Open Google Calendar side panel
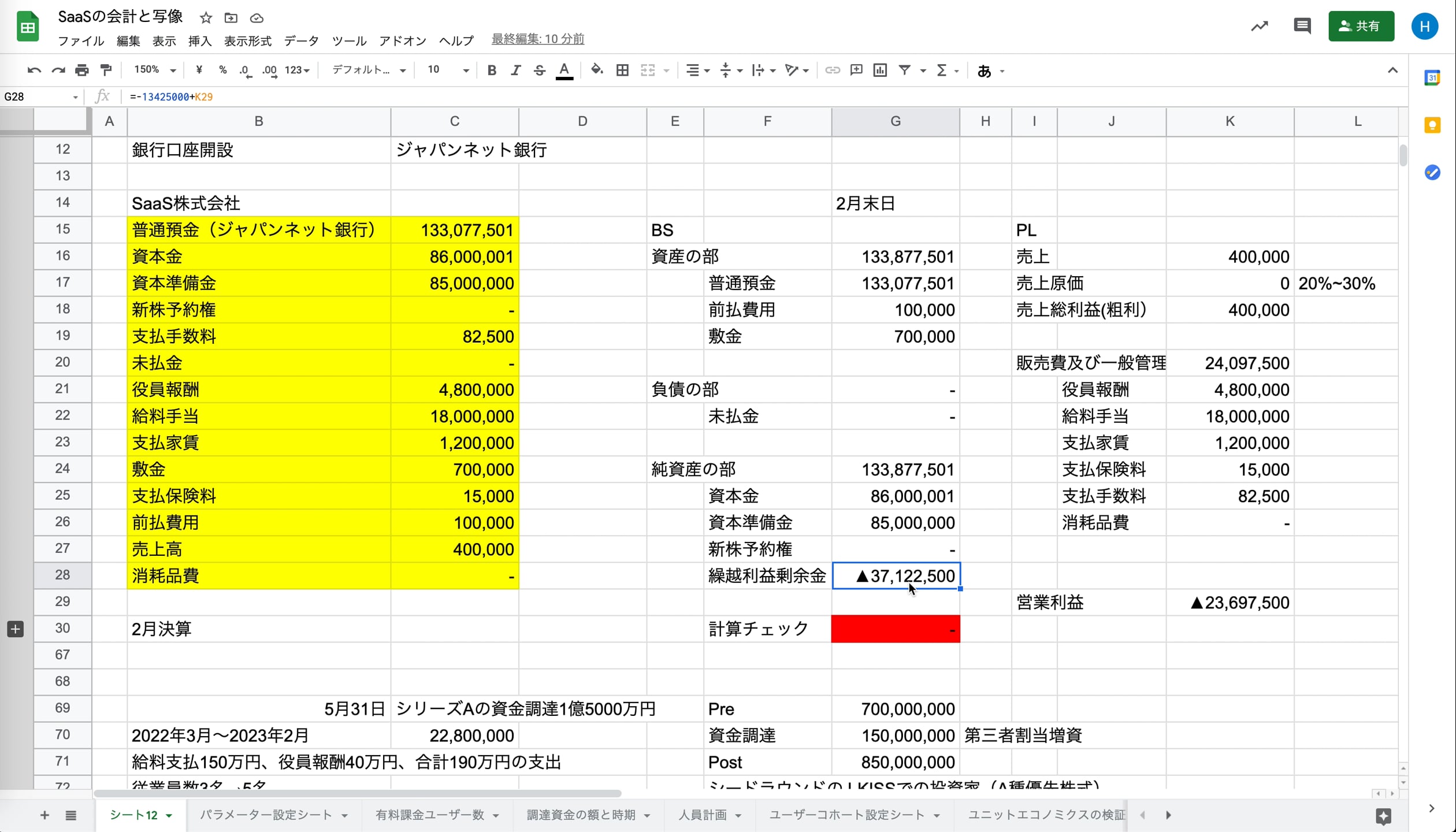 pos(1432,78)
